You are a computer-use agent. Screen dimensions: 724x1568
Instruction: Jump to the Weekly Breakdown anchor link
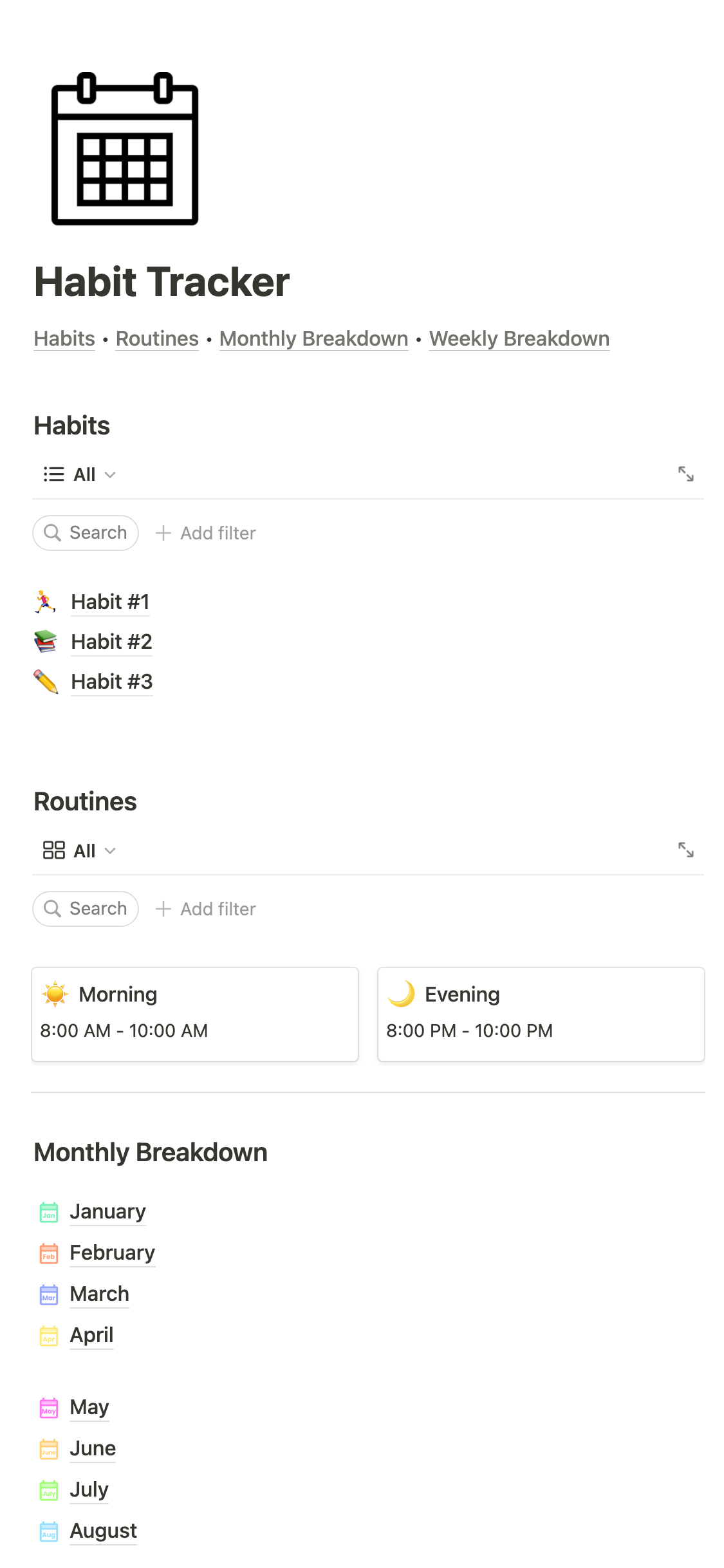(519, 339)
